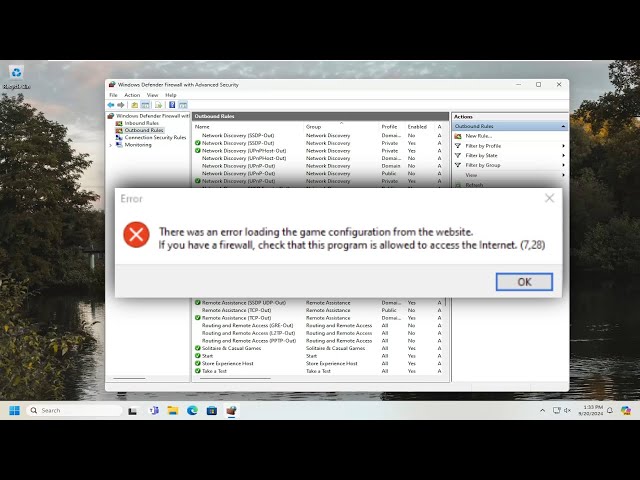Select Network Discovery (UPnPHost-Out) Private rule
The image size is (640, 480).
click(x=318, y=151)
